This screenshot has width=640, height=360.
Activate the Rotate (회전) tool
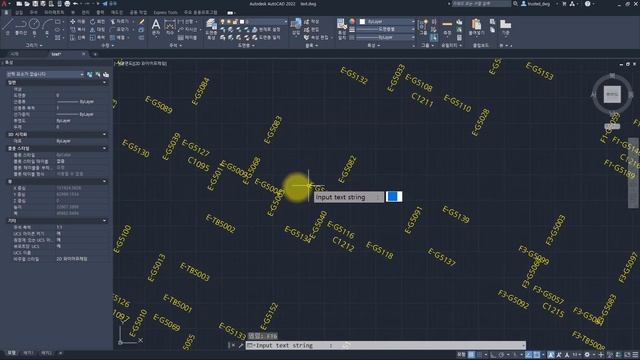click(97, 21)
